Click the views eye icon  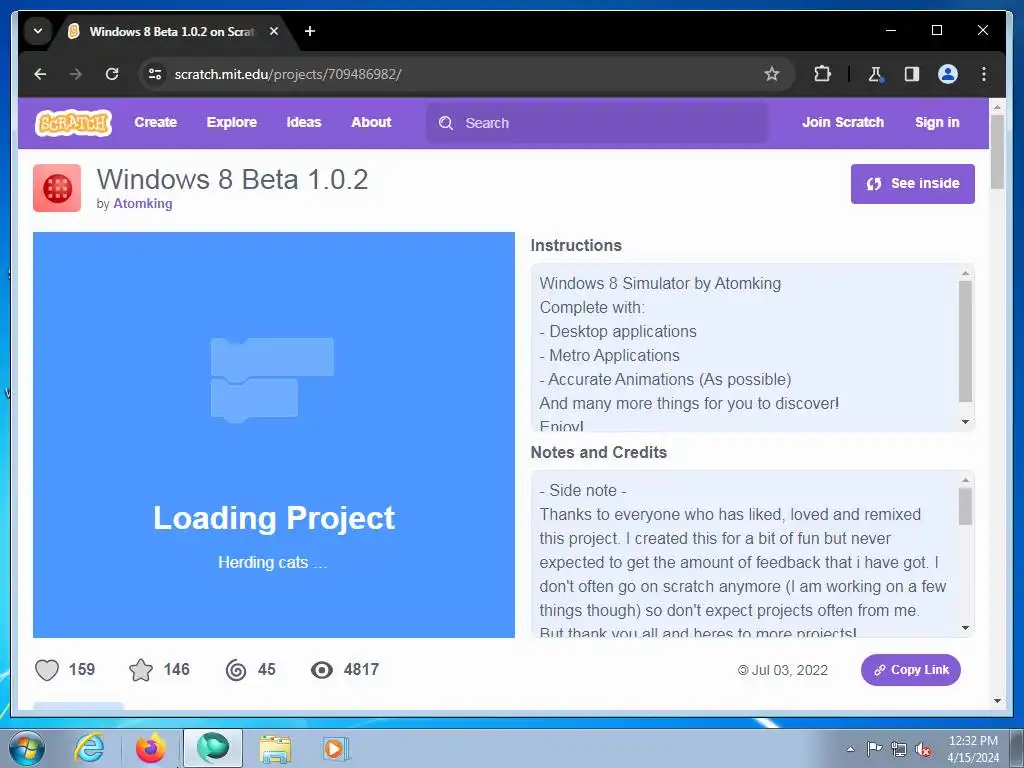pos(322,670)
